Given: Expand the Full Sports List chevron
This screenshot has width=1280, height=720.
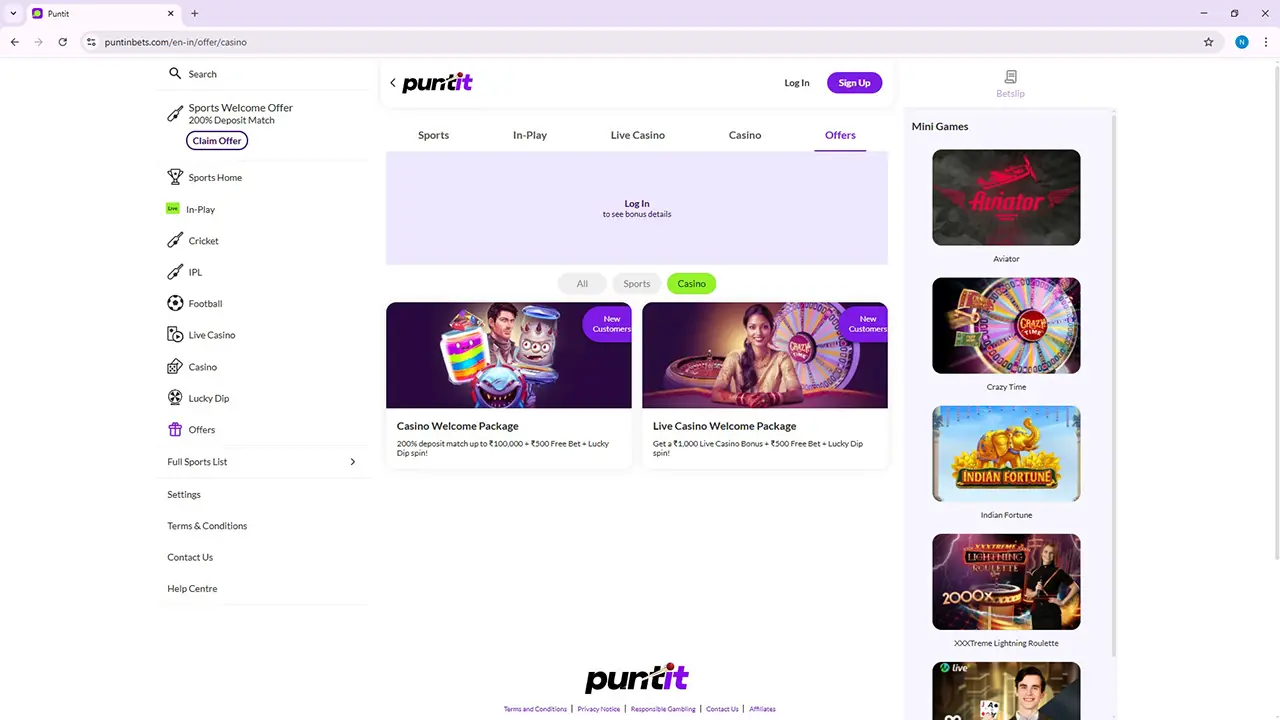Looking at the screenshot, I should tap(352, 462).
